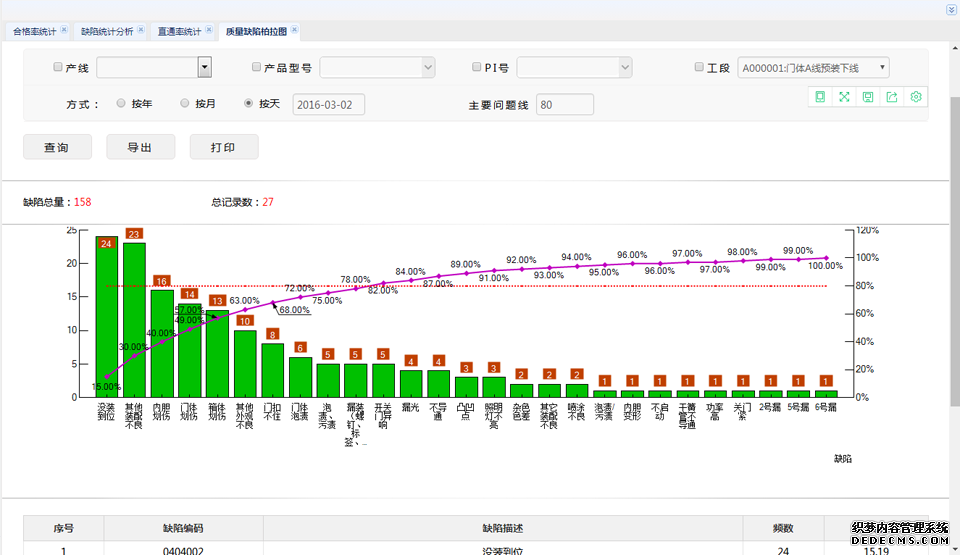
Task: Click the fullscreen expand arrows icon
Action: click(x=844, y=97)
